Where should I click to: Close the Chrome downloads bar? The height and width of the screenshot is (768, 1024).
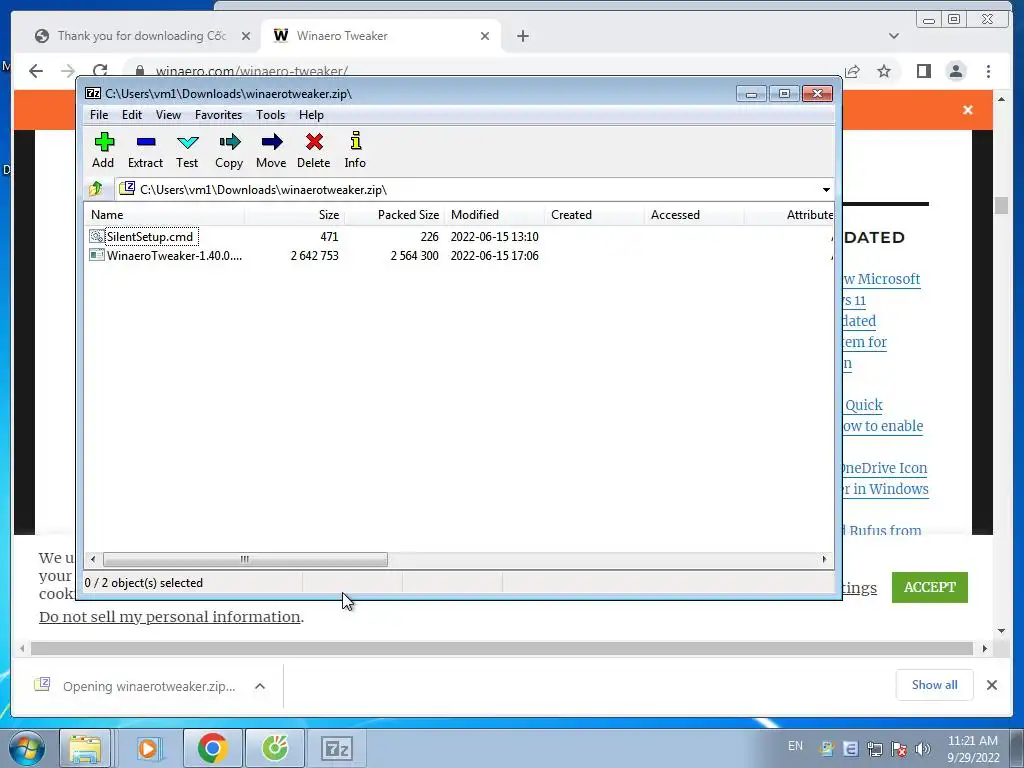pos(991,685)
